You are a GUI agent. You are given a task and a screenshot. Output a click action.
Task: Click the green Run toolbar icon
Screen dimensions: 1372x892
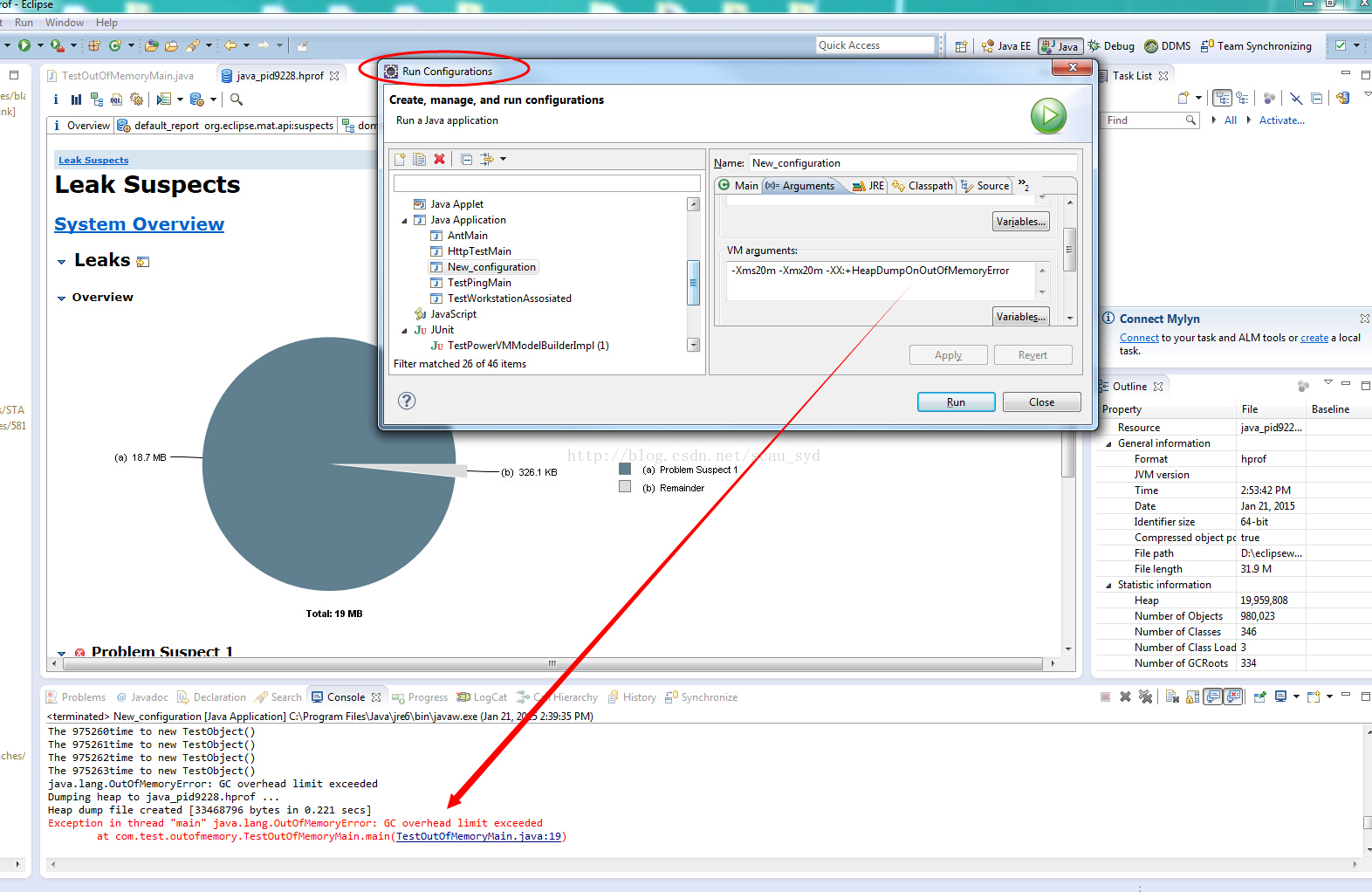pyautogui.click(x=24, y=45)
